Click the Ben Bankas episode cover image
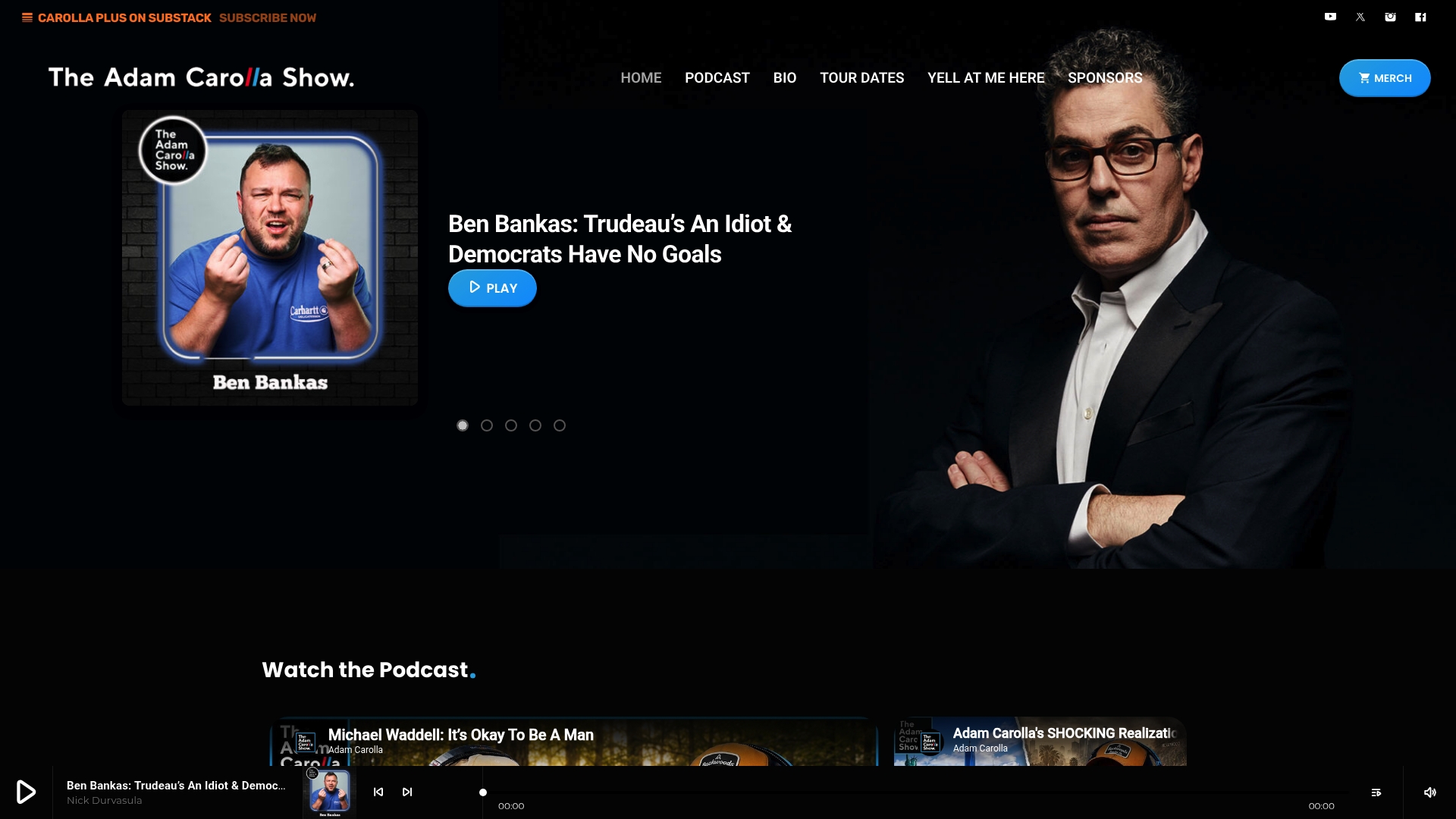Viewport: 1456px width, 819px height. (270, 258)
